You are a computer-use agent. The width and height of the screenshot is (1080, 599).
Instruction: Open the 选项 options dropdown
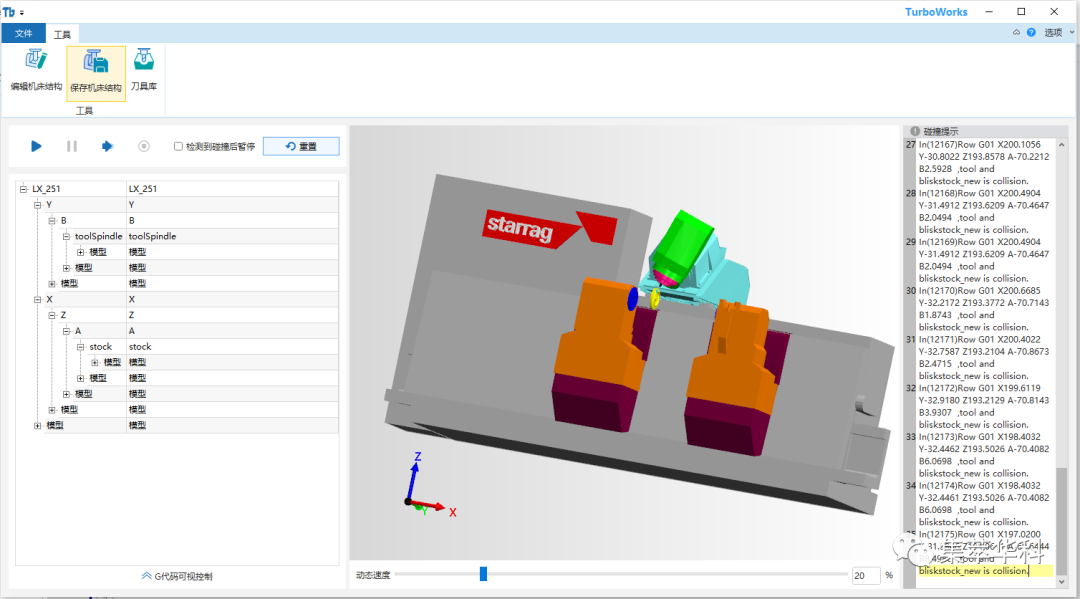pyautogui.click(x=1056, y=32)
